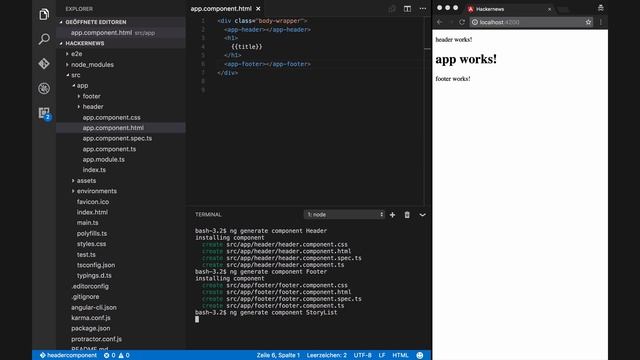Image resolution: width=640 pixels, height=360 pixels.
Task: Close the Hackernews browser tab
Action: tap(549, 9)
